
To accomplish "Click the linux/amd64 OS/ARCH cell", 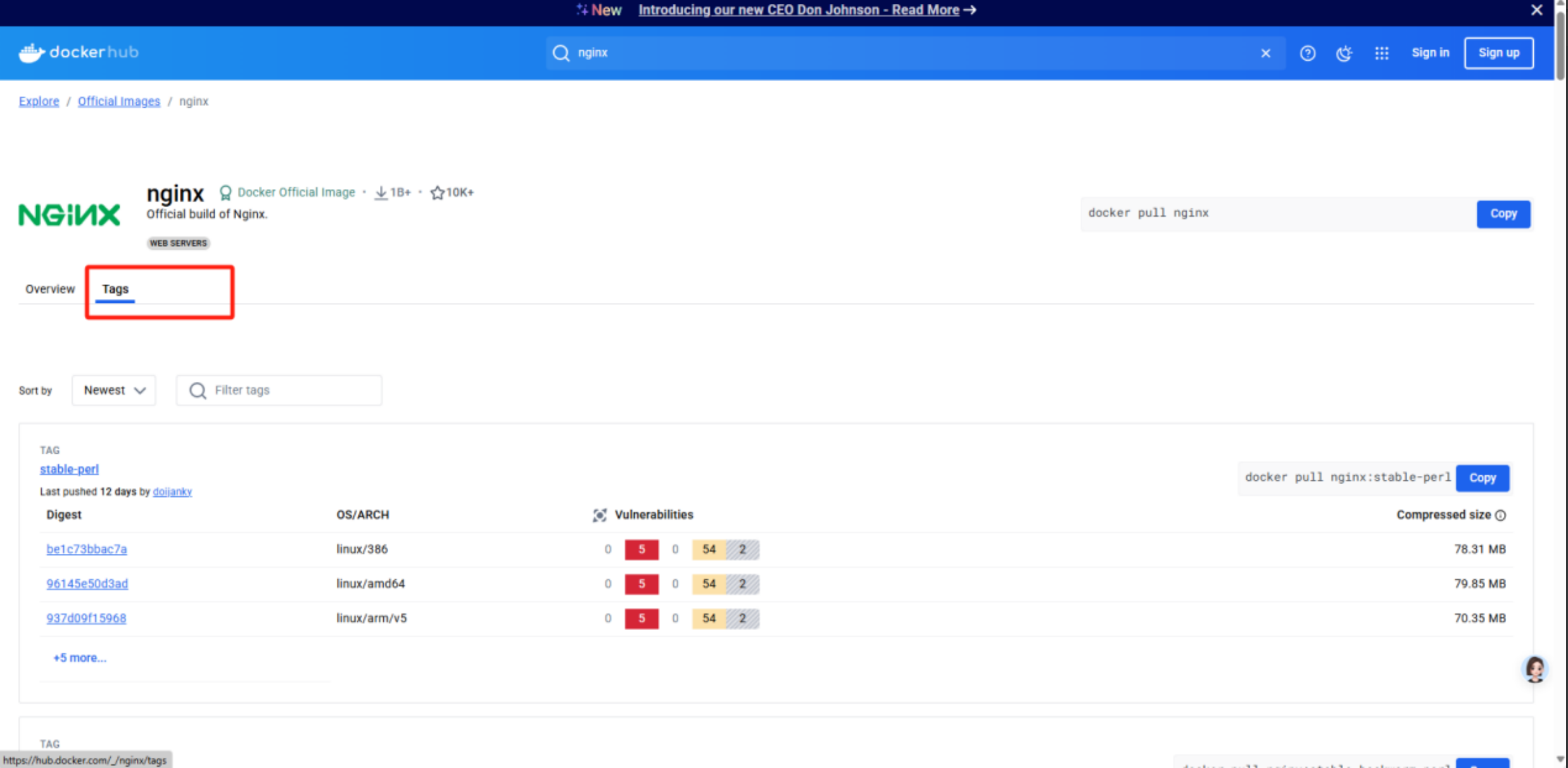I will click(370, 584).
